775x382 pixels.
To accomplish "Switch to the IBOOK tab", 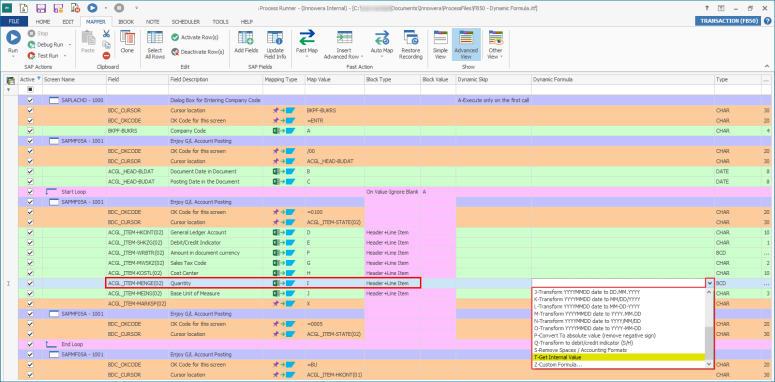I will tap(127, 22).
